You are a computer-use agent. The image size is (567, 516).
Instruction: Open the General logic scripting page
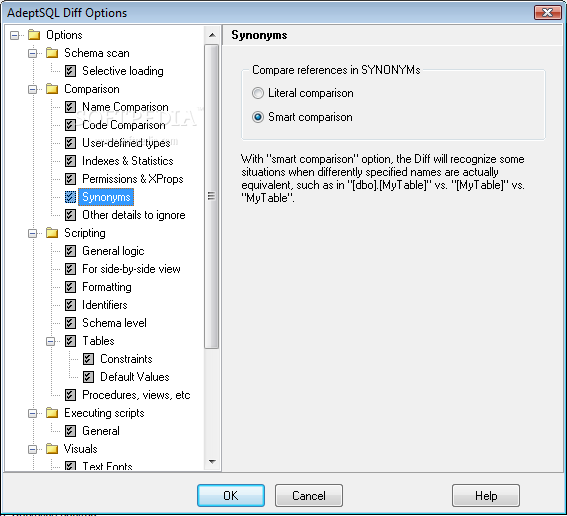coord(113,251)
